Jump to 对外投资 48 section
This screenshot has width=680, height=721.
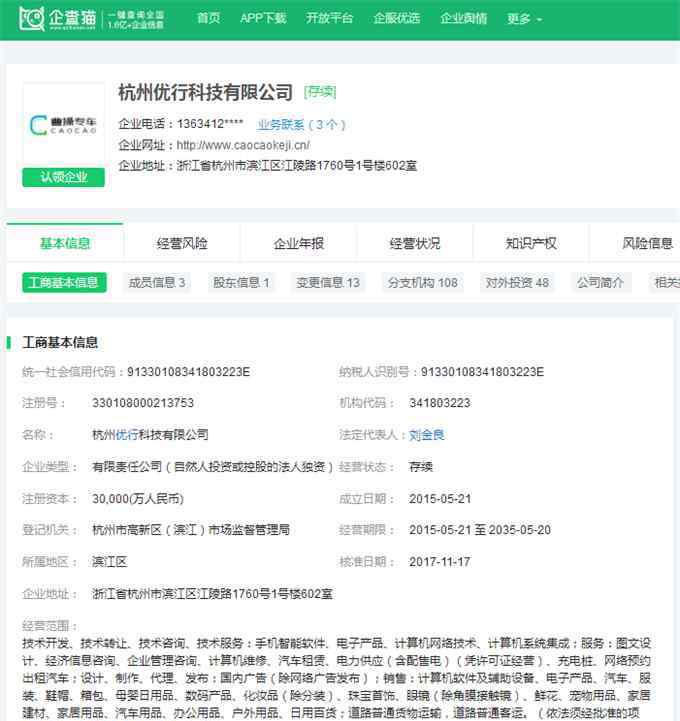tap(517, 282)
